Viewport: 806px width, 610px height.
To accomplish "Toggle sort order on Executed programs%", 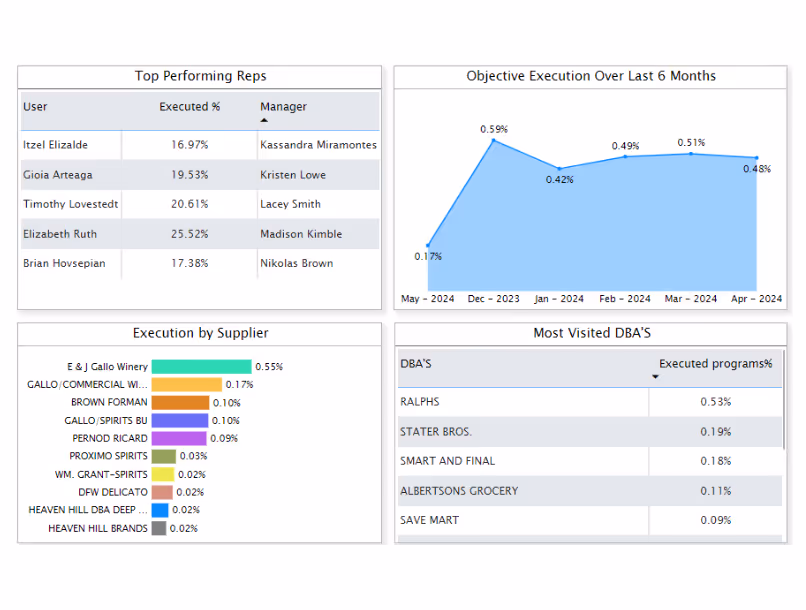I will (x=655, y=376).
